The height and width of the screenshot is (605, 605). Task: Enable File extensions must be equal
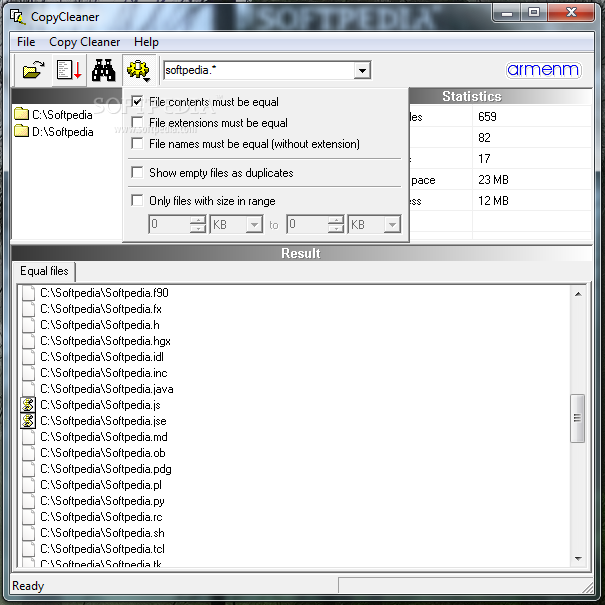point(137,123)
